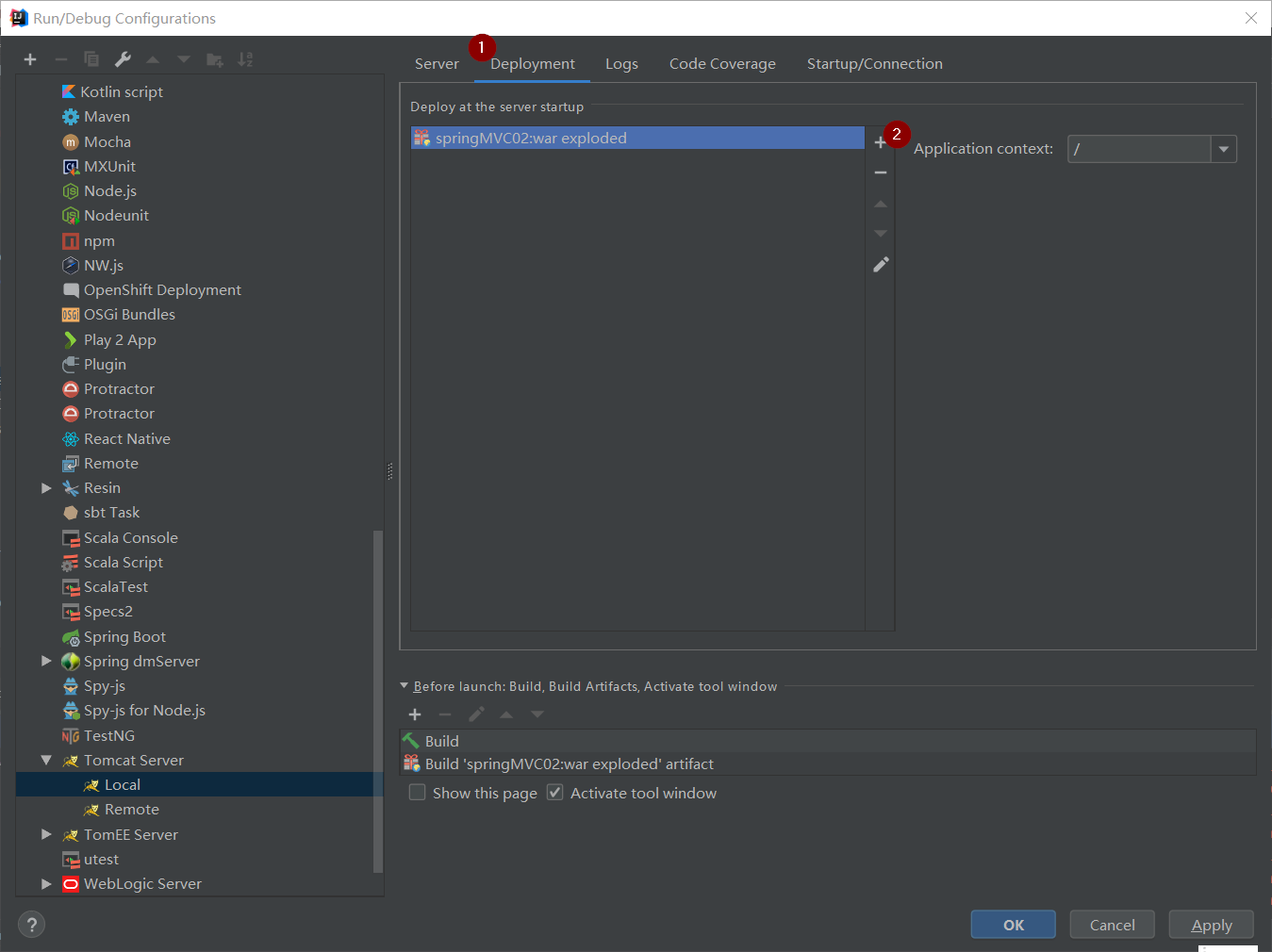The image size is (1272, 952).
Task: Click the configuration tree vertical scrollbar
Action: (x=379, y=701)
